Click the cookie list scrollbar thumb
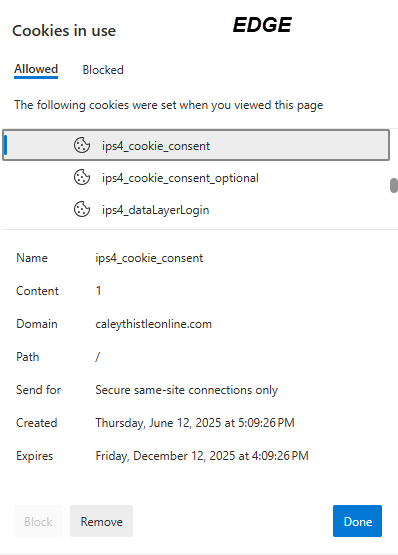This screenshot has width=398, height=555. pos(394,185)
